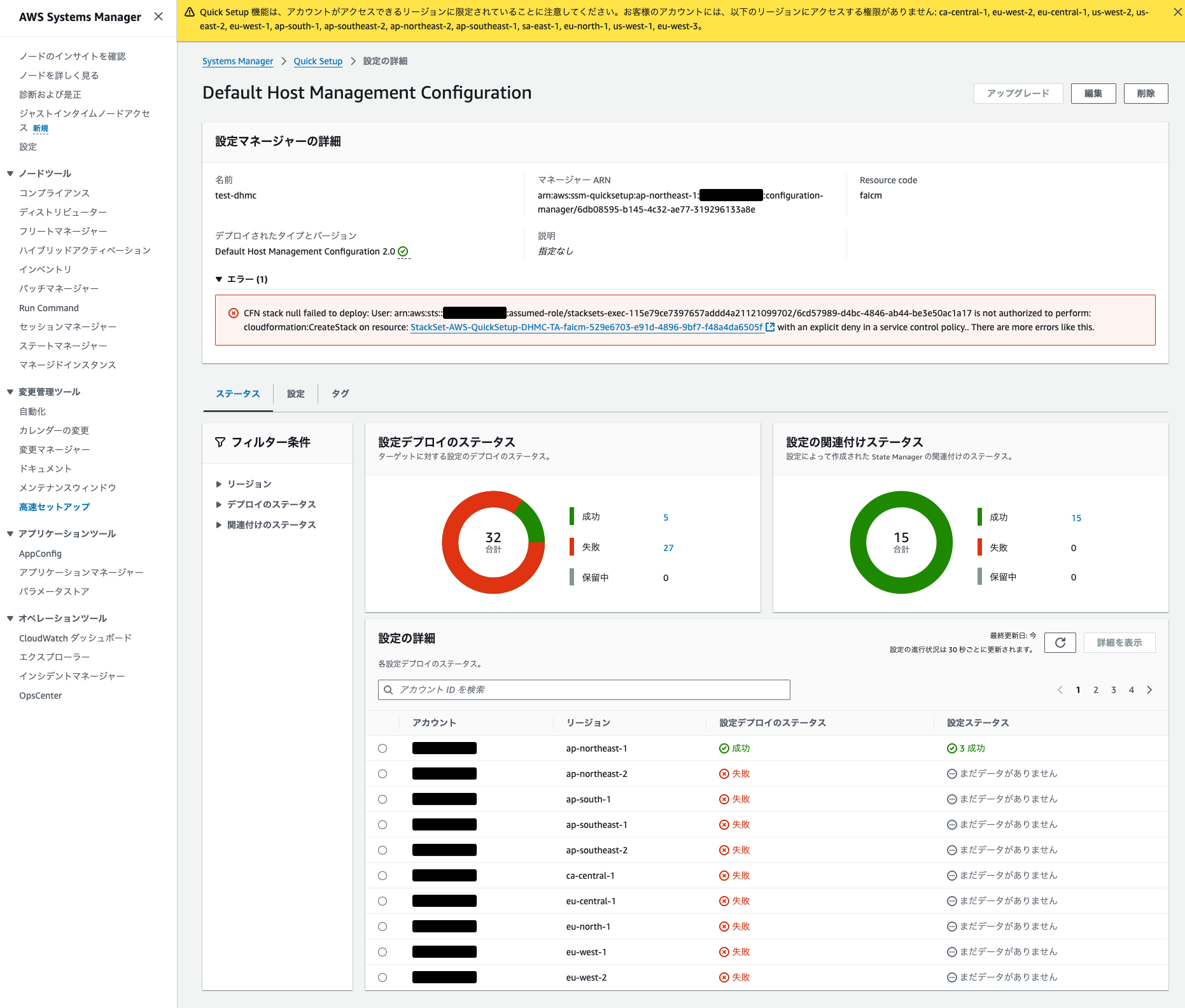This screenshot has width=1185, height=1008.
Task: Open the StackSet-AWS-QuickSetup-DHMC link
Action: coord(586,327)
